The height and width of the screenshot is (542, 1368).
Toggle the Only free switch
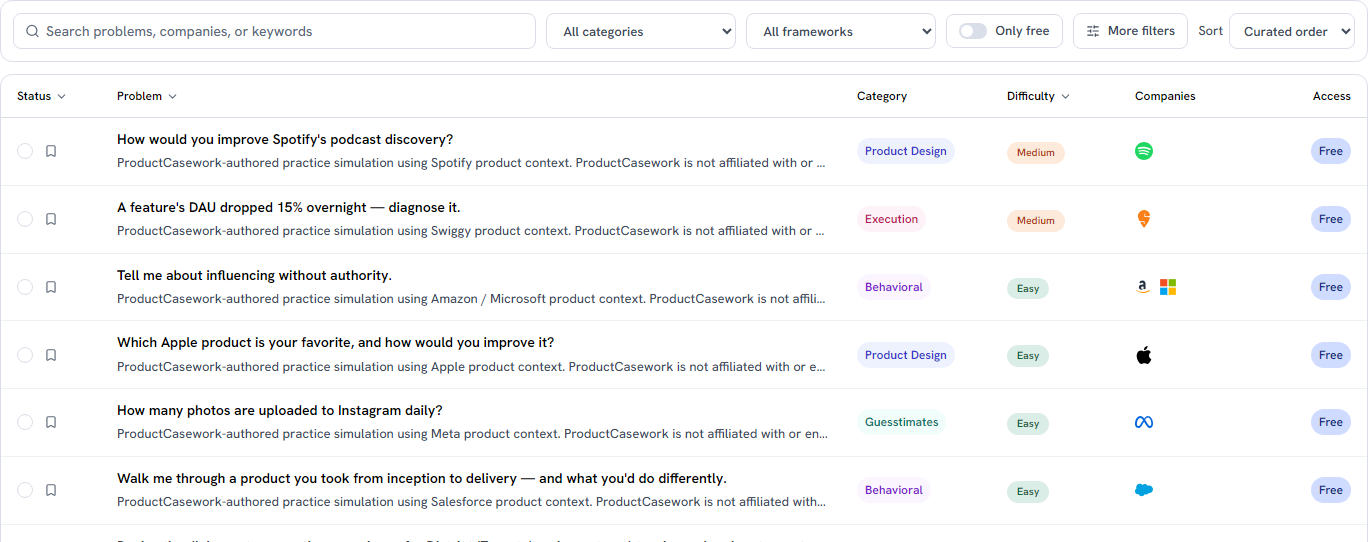point(972,31)
